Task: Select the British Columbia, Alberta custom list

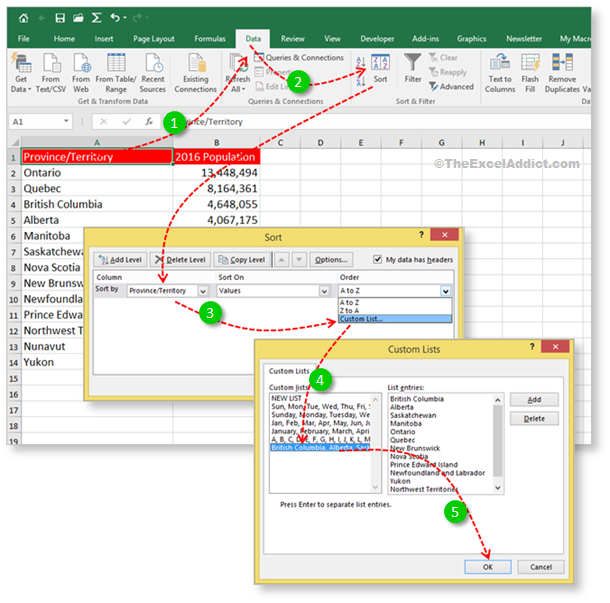Action: (320, 447)
